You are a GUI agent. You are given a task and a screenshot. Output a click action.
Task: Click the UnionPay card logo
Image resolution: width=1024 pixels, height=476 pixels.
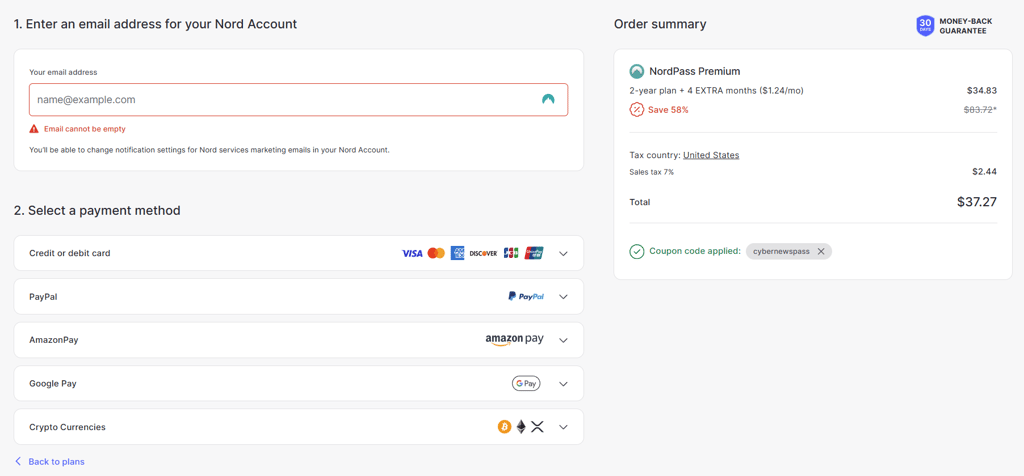click(x=534, y=253)
